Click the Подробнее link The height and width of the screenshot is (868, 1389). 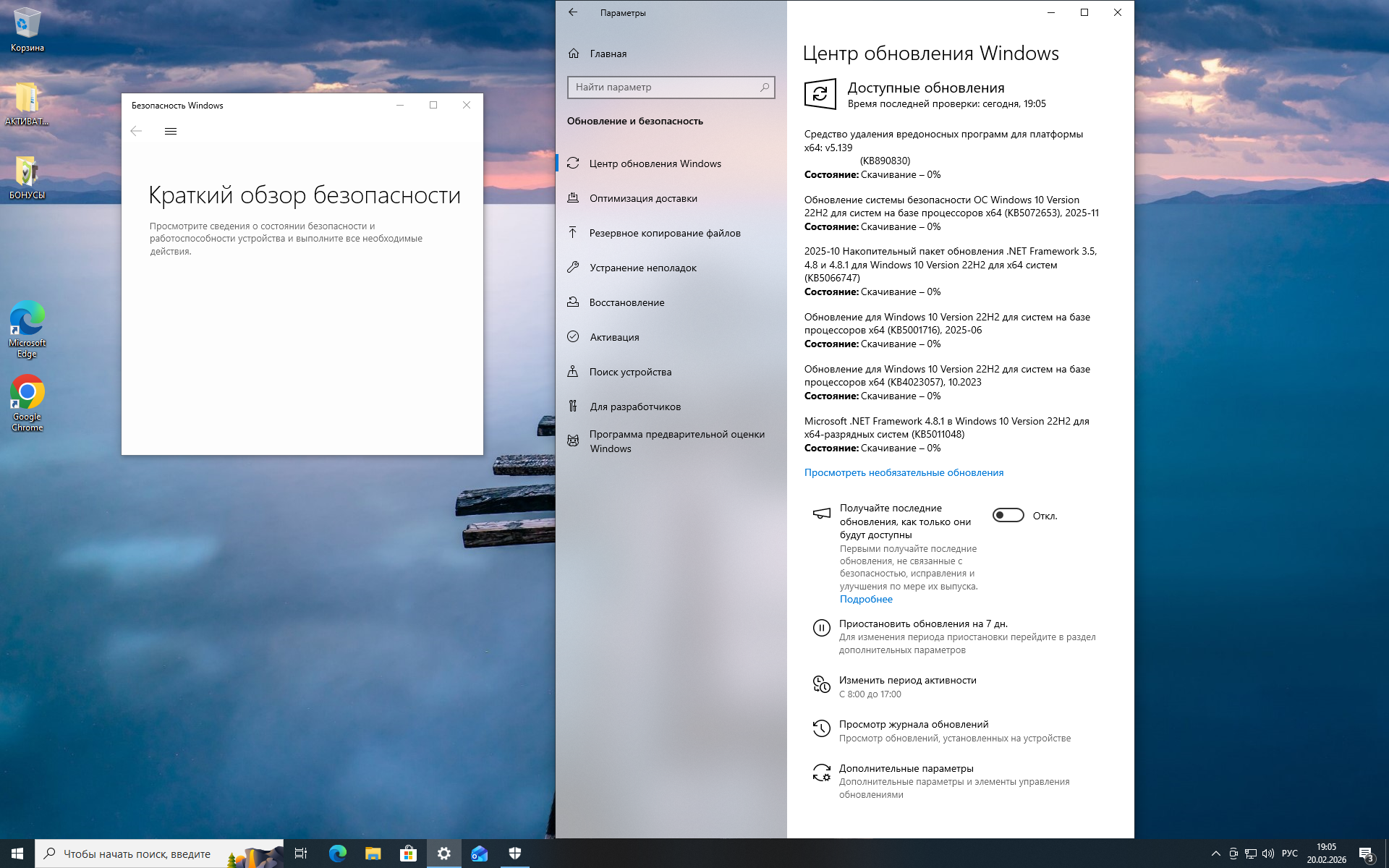click(x=866, y=599)
